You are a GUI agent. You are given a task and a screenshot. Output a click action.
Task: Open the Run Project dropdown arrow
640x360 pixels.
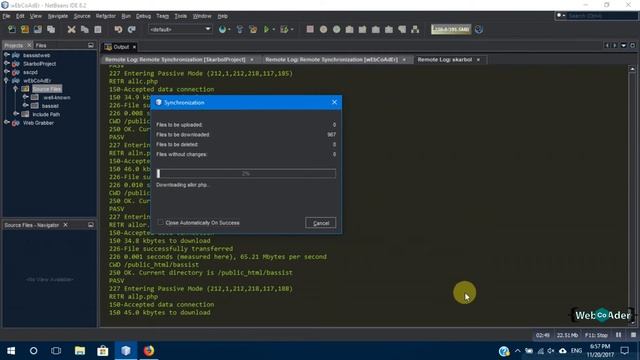[273, 30]
